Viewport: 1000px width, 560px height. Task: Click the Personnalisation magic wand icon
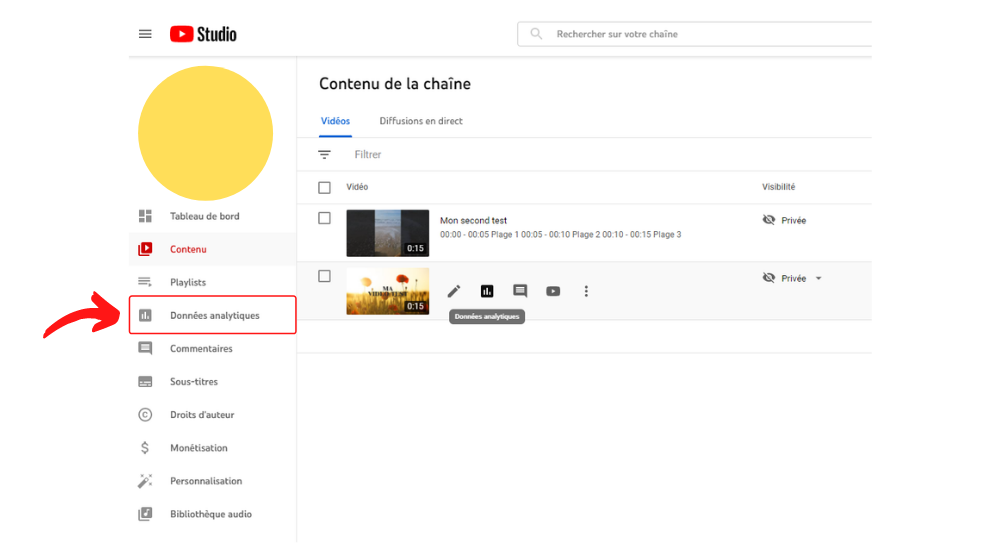click(x=145, y=481)
